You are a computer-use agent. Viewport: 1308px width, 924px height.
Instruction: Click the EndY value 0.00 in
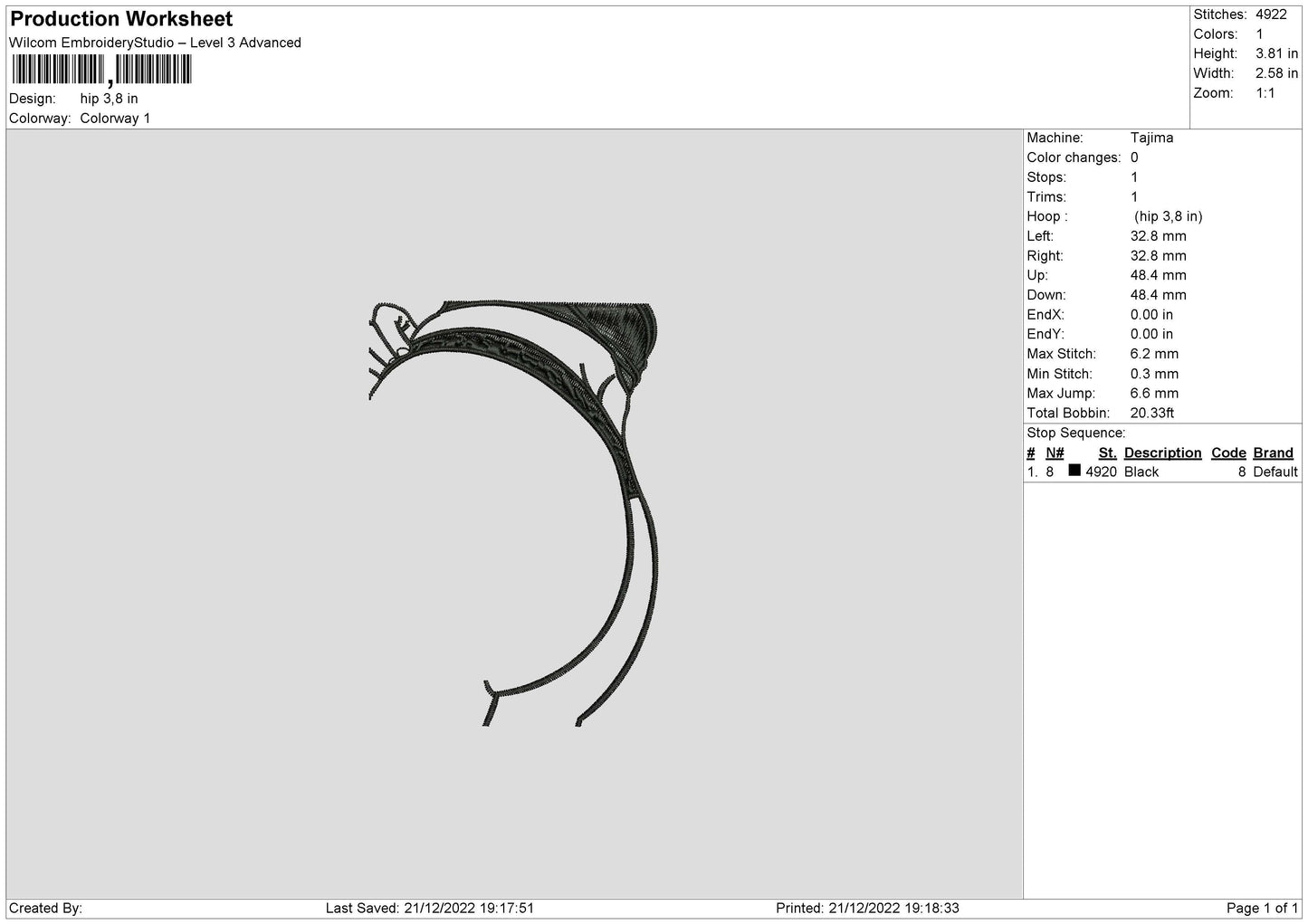coord(1151,335)
